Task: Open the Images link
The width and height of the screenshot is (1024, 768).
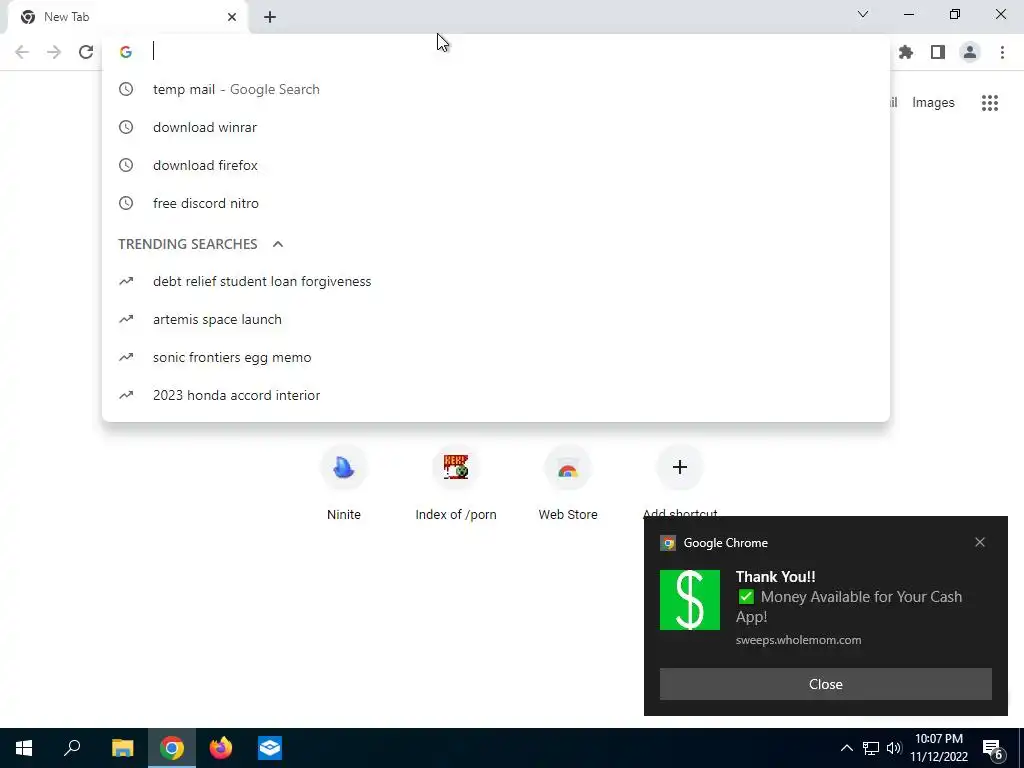Action: (933, 103)
